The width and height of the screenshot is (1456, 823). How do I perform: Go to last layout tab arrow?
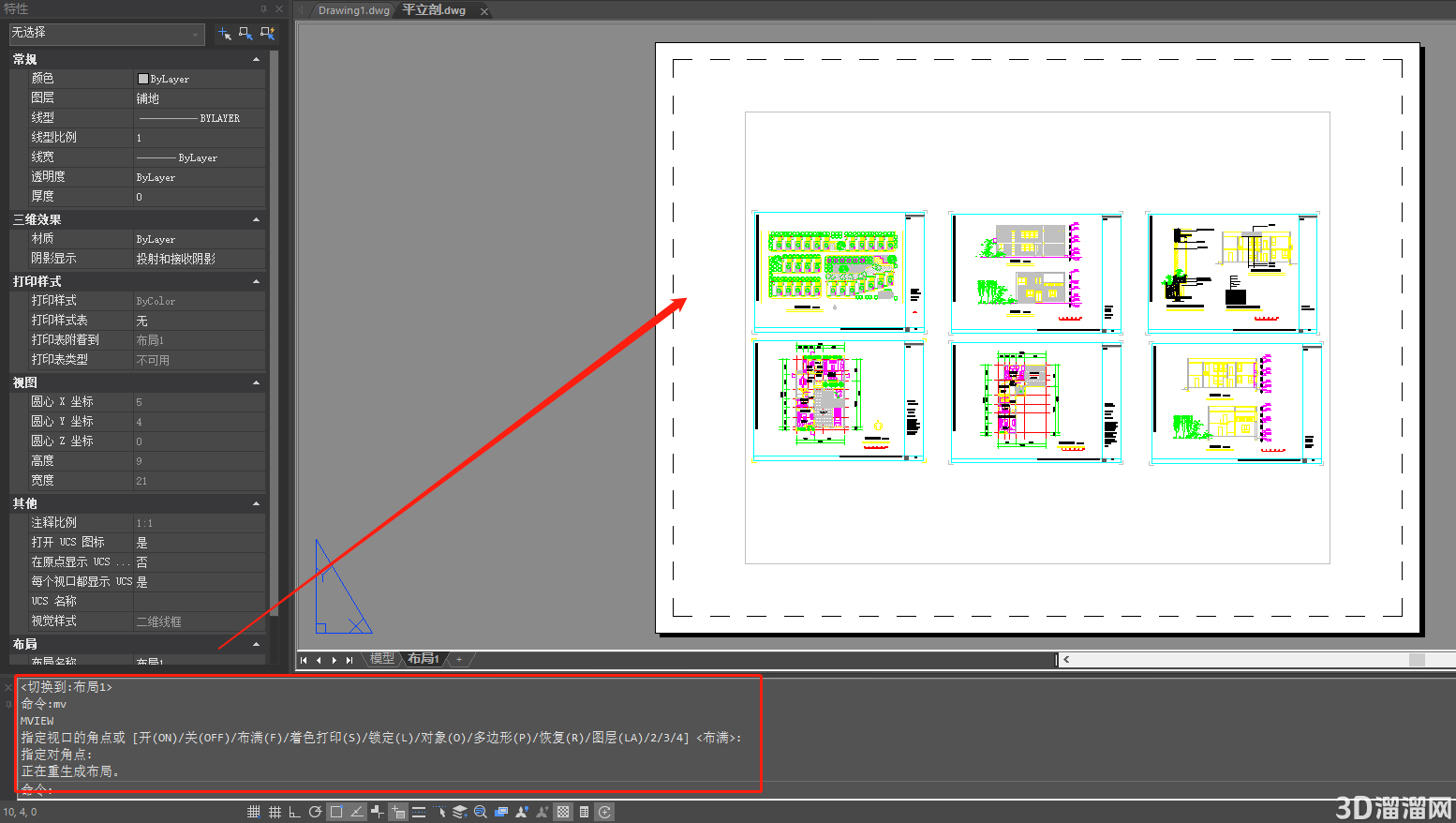click(x=349, y=660)
